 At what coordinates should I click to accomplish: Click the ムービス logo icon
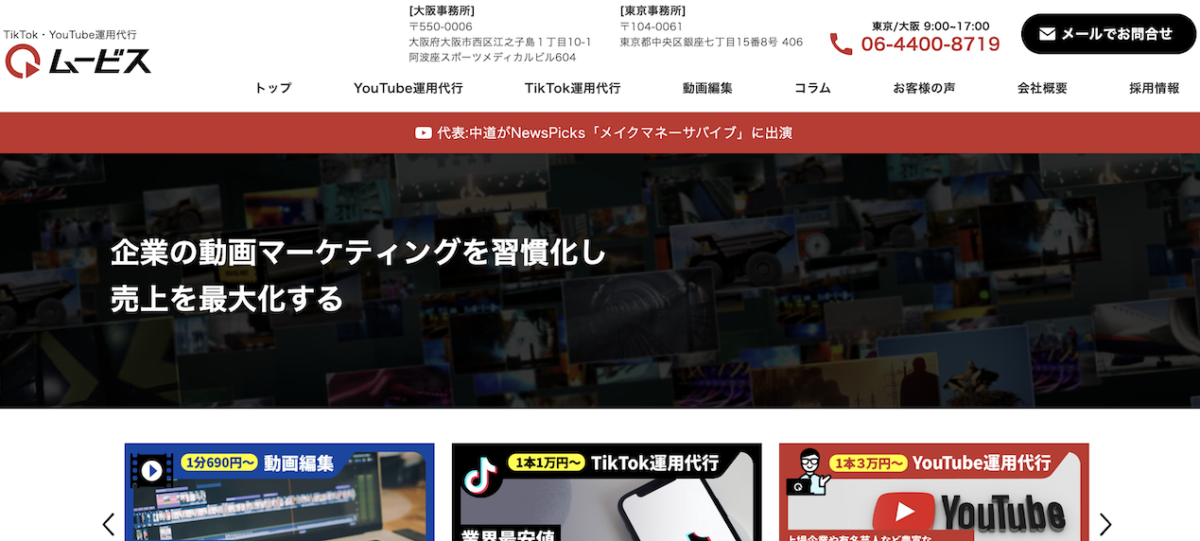pyautogui.click(x=22, y=62)
